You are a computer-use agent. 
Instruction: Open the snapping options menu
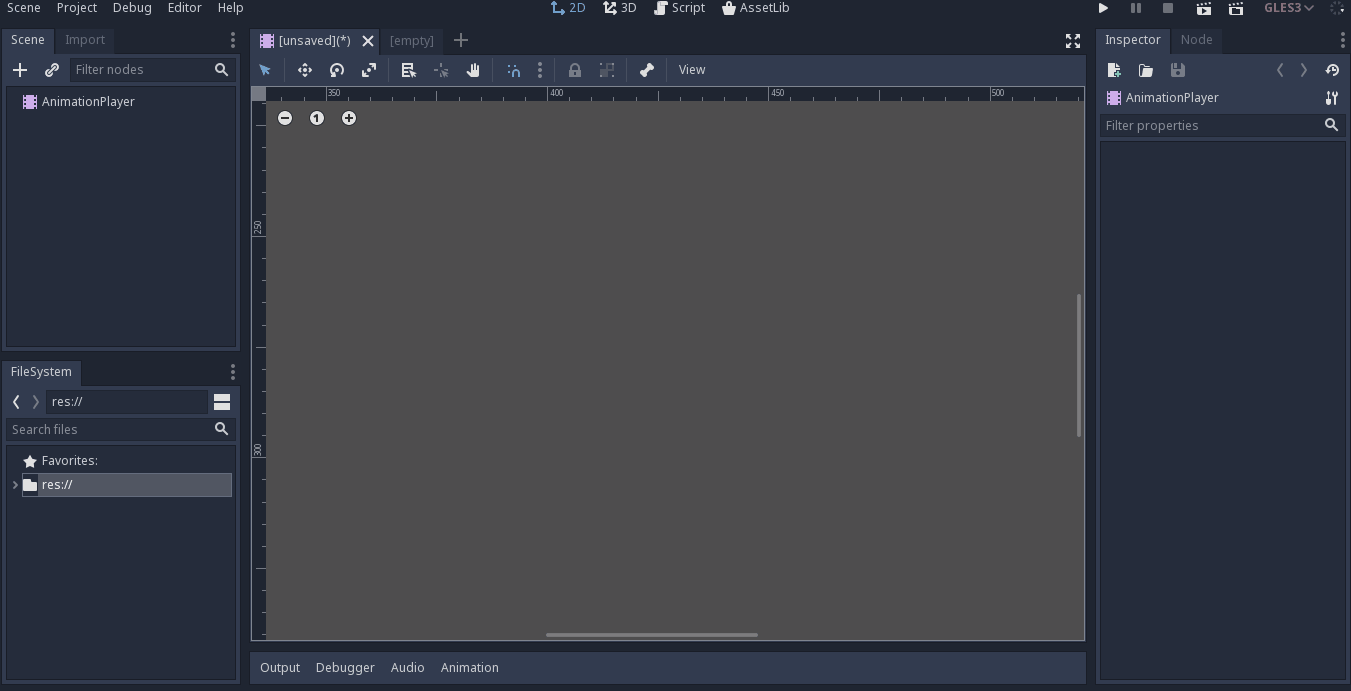point(540,70)
